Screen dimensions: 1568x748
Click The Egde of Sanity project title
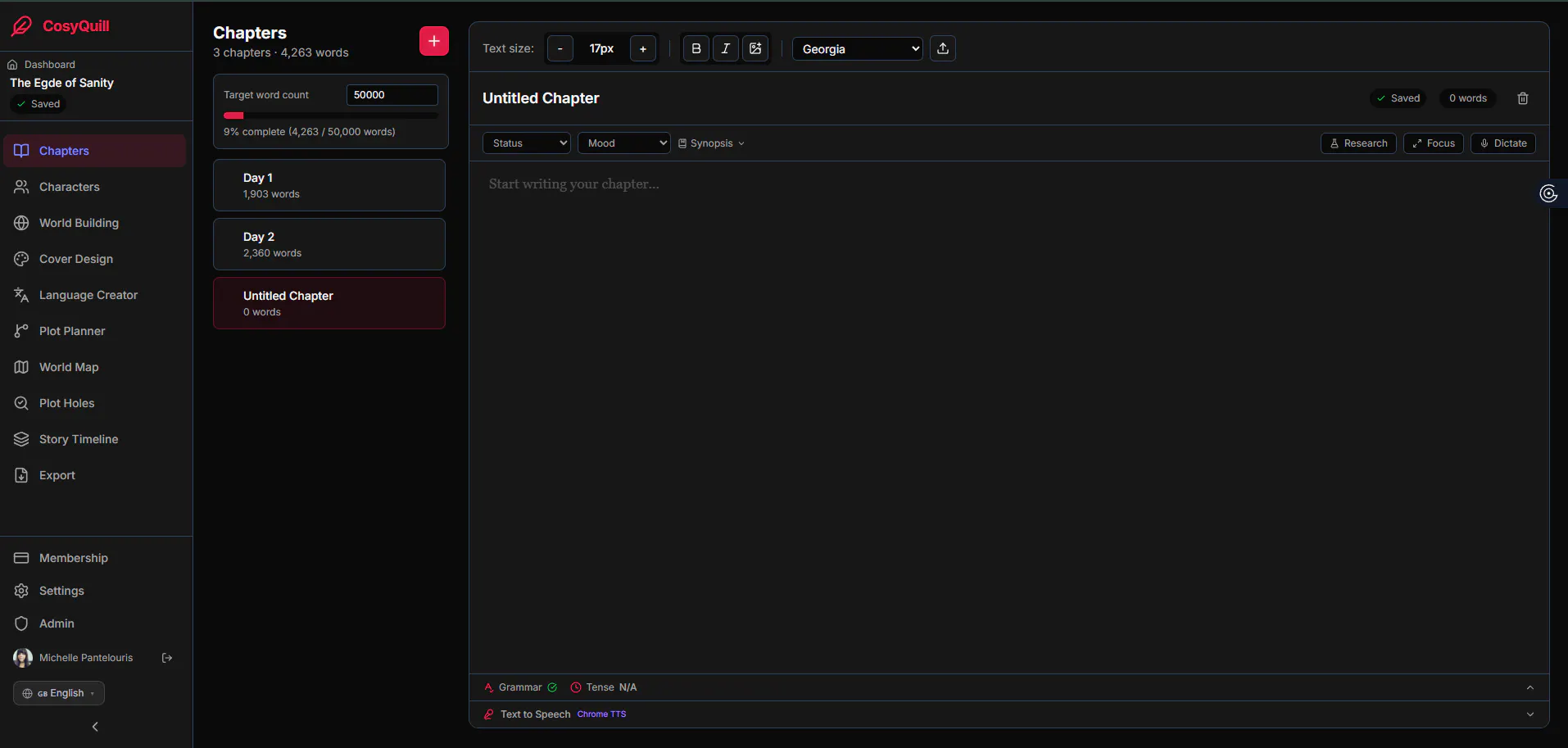[x=61, y=83]
